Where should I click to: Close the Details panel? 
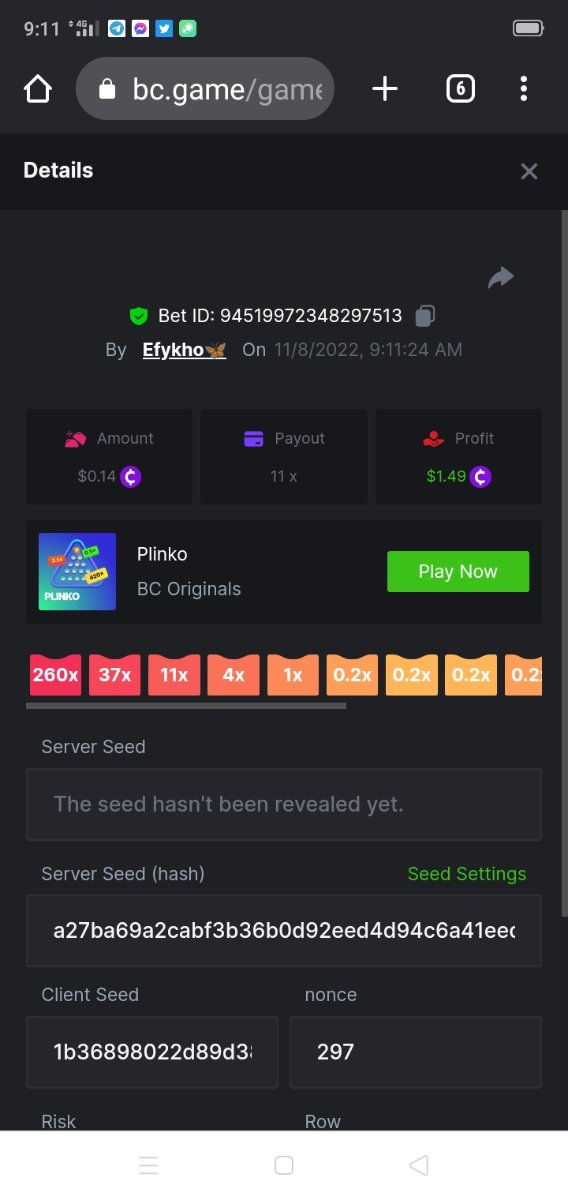(x=529, y=171)
